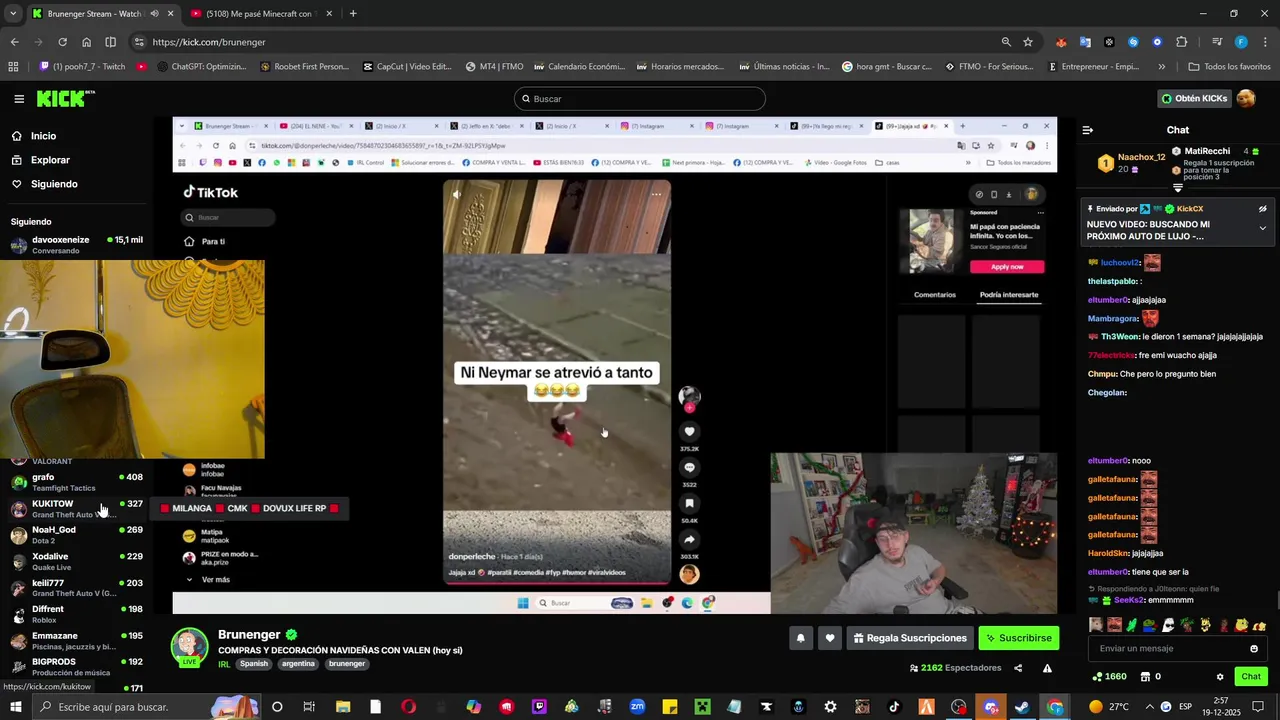Click Regala Suscripciones button

pos(909,638)
